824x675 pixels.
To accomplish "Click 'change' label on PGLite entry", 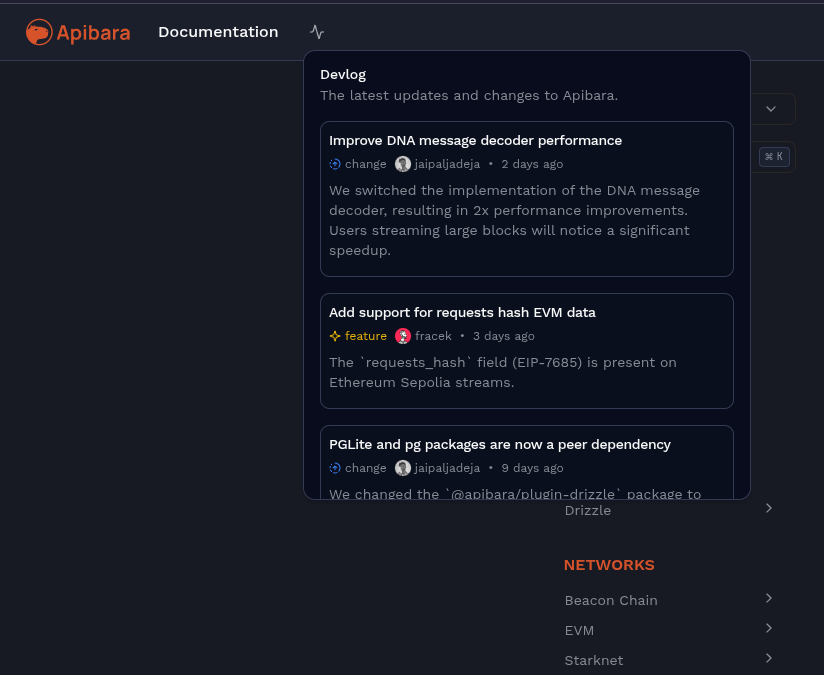I will [x=366, y=468].
